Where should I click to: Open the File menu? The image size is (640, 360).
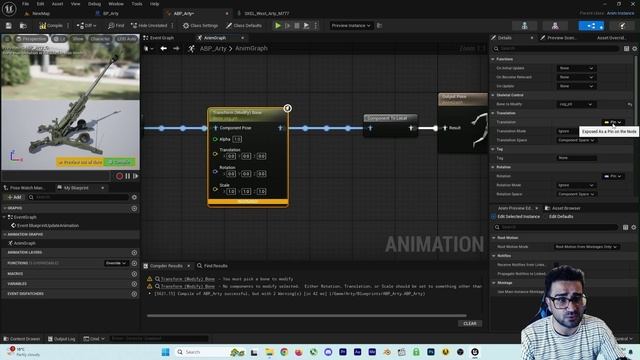click(x=25, y=4)
